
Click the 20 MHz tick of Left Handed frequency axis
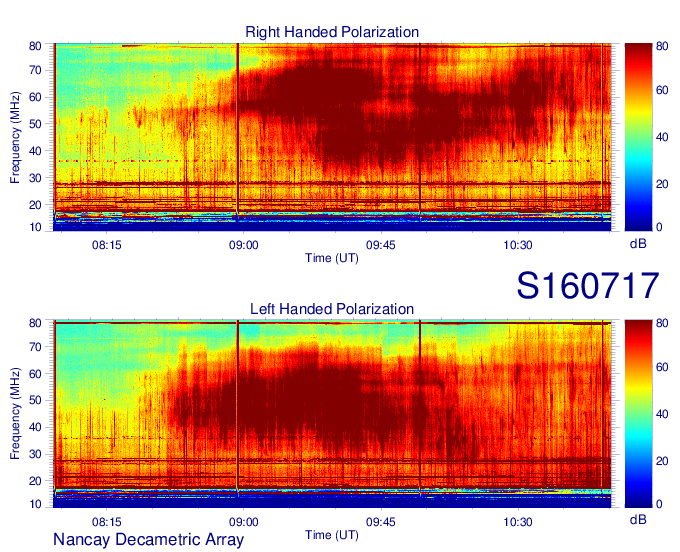click(x=35, y=481)
